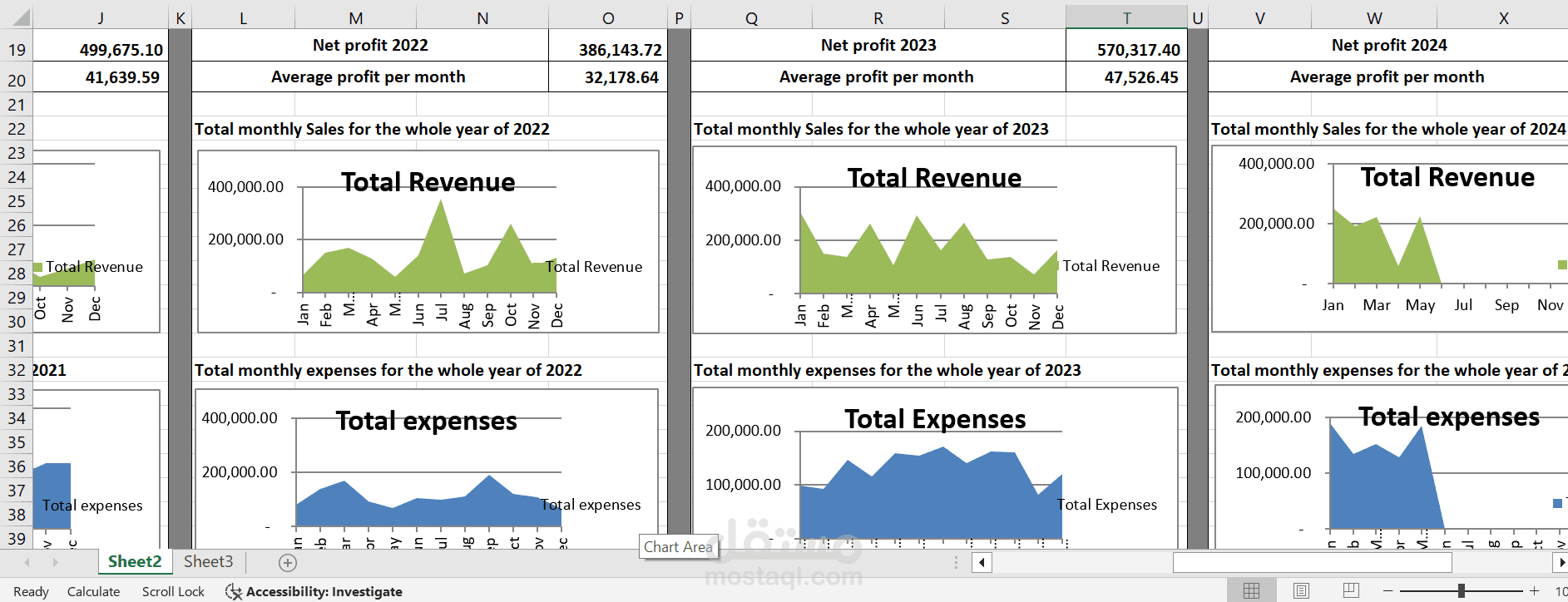Switch to Normal view icon
Viewport: 1568px width, 602px height.
point(1251,591)
